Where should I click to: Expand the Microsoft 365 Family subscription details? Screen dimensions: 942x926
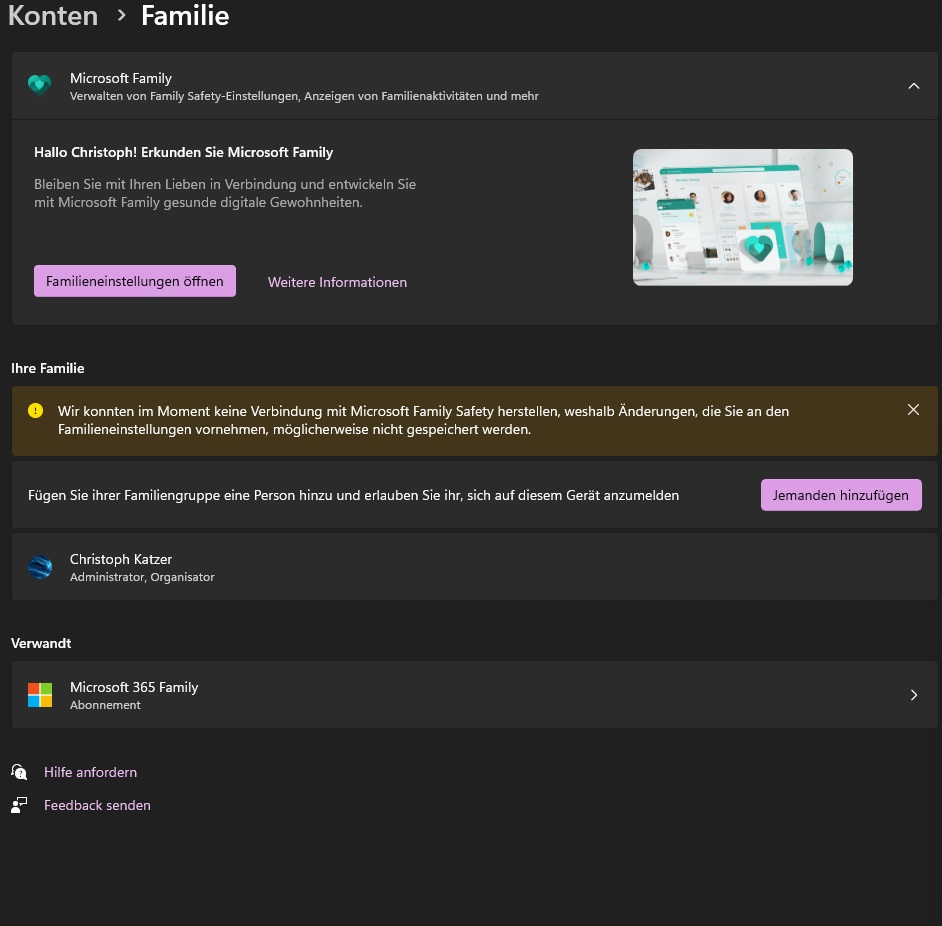(x=913, y=694)
